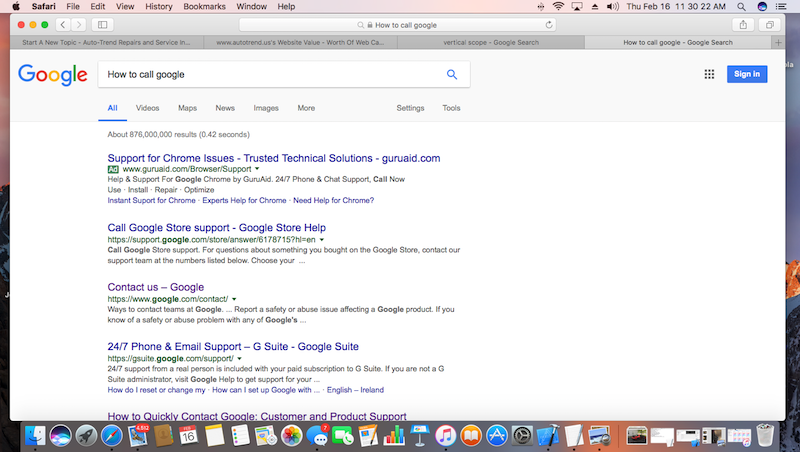Viewport: 800px width, 452px height.
Task: Click the Google logo
Action: pyautogui.click(x=53, y=75)
